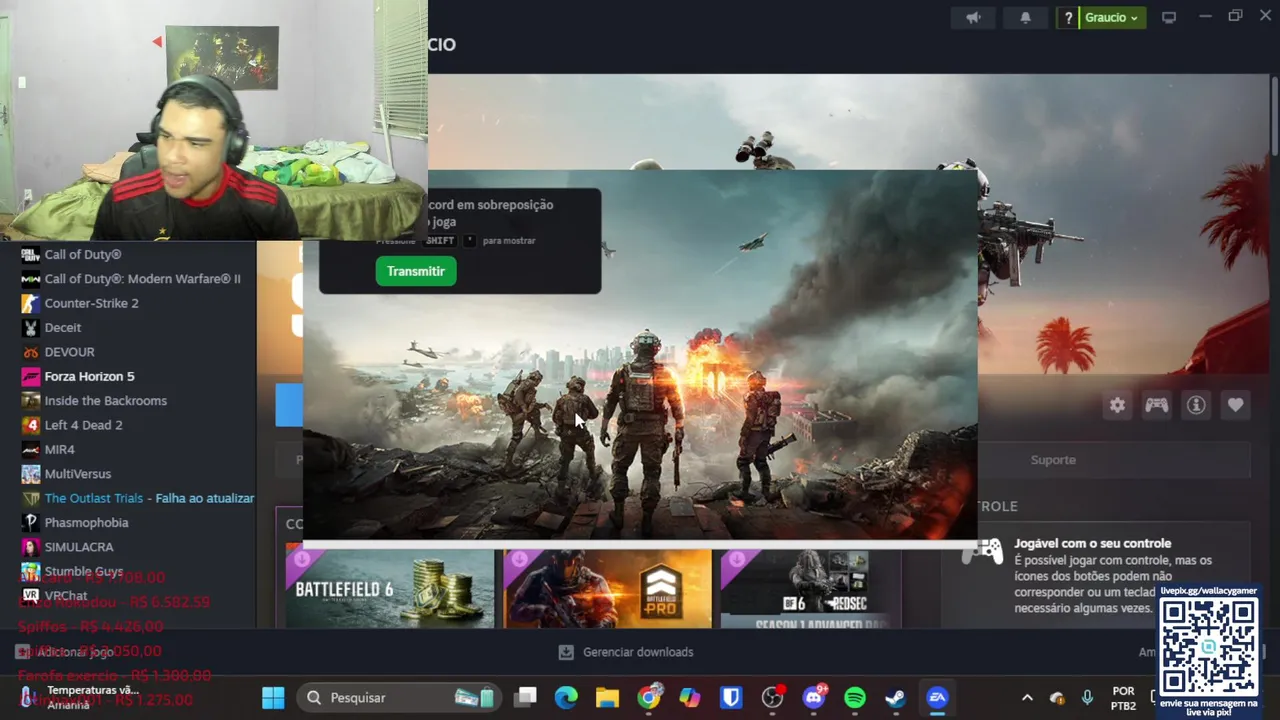
Task: Open Discord from the taskbar
Action: click(814, 697)
